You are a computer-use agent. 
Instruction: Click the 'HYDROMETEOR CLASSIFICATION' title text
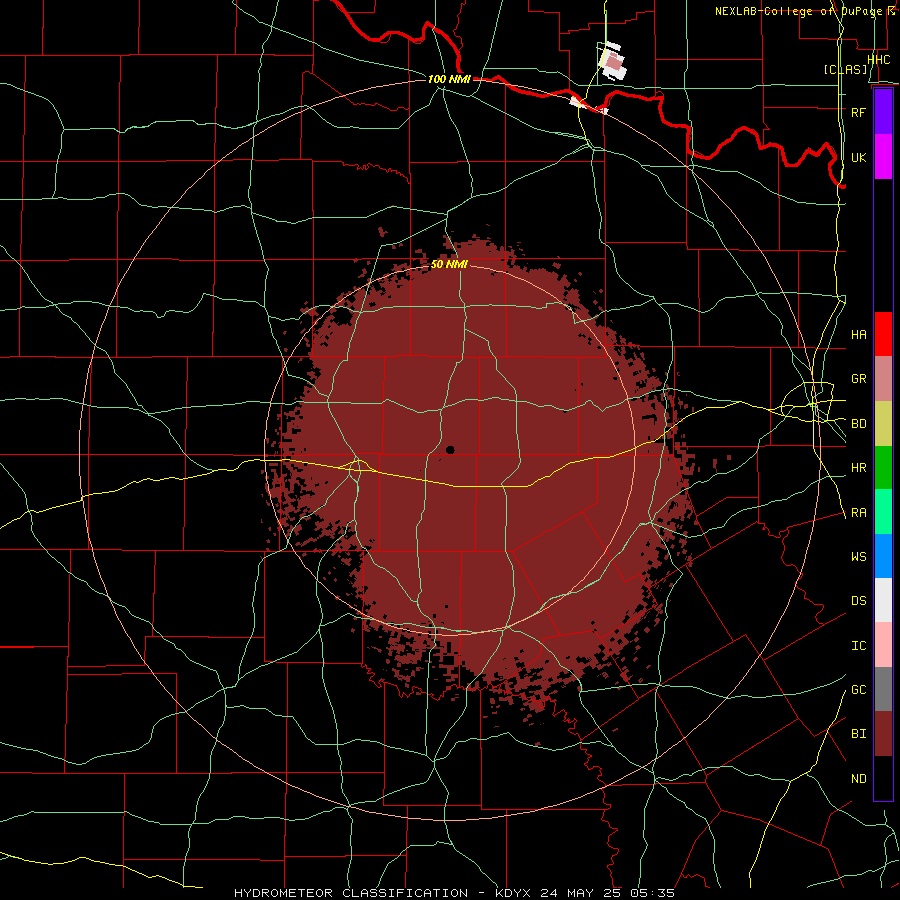coord(351,893)
